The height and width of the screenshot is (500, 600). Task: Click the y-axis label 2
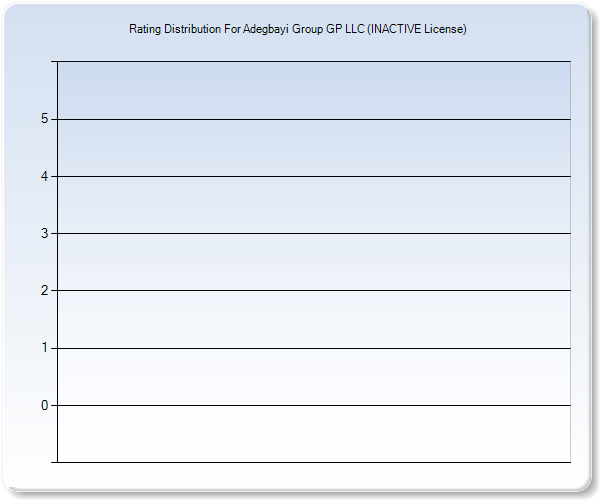(x=44, y=291)
